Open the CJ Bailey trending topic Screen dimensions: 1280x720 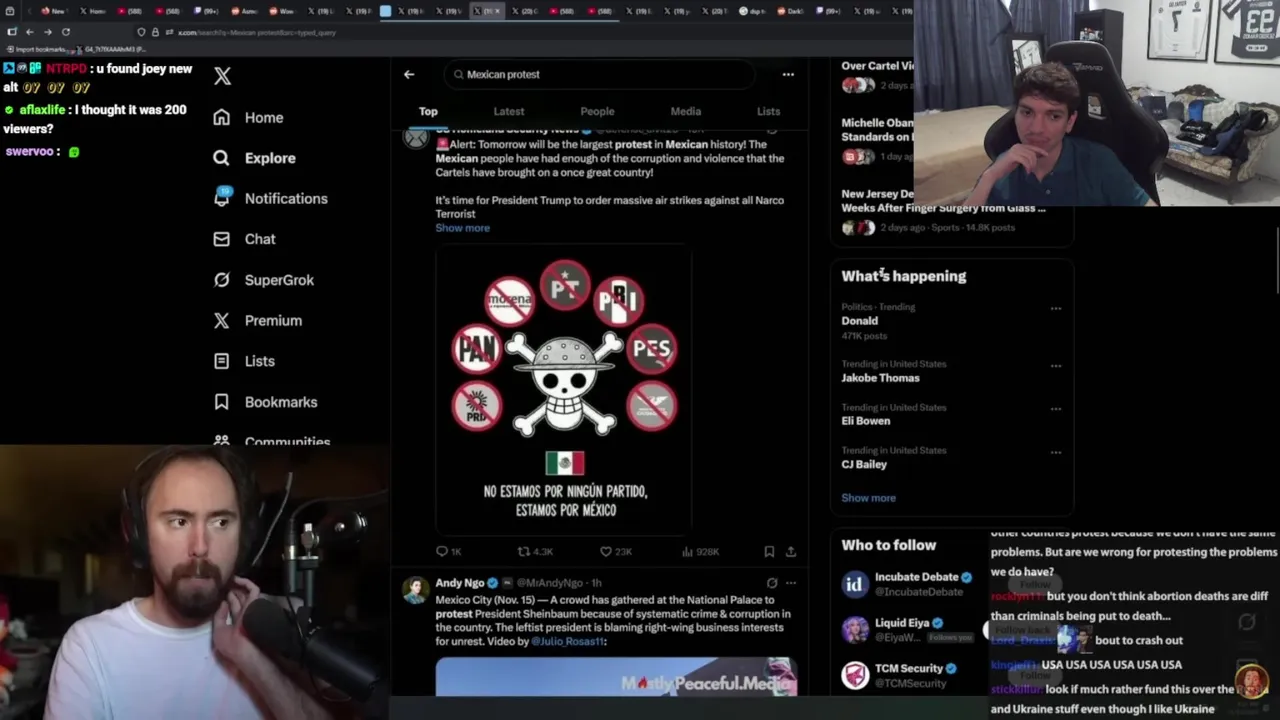[x=864, y=464]
